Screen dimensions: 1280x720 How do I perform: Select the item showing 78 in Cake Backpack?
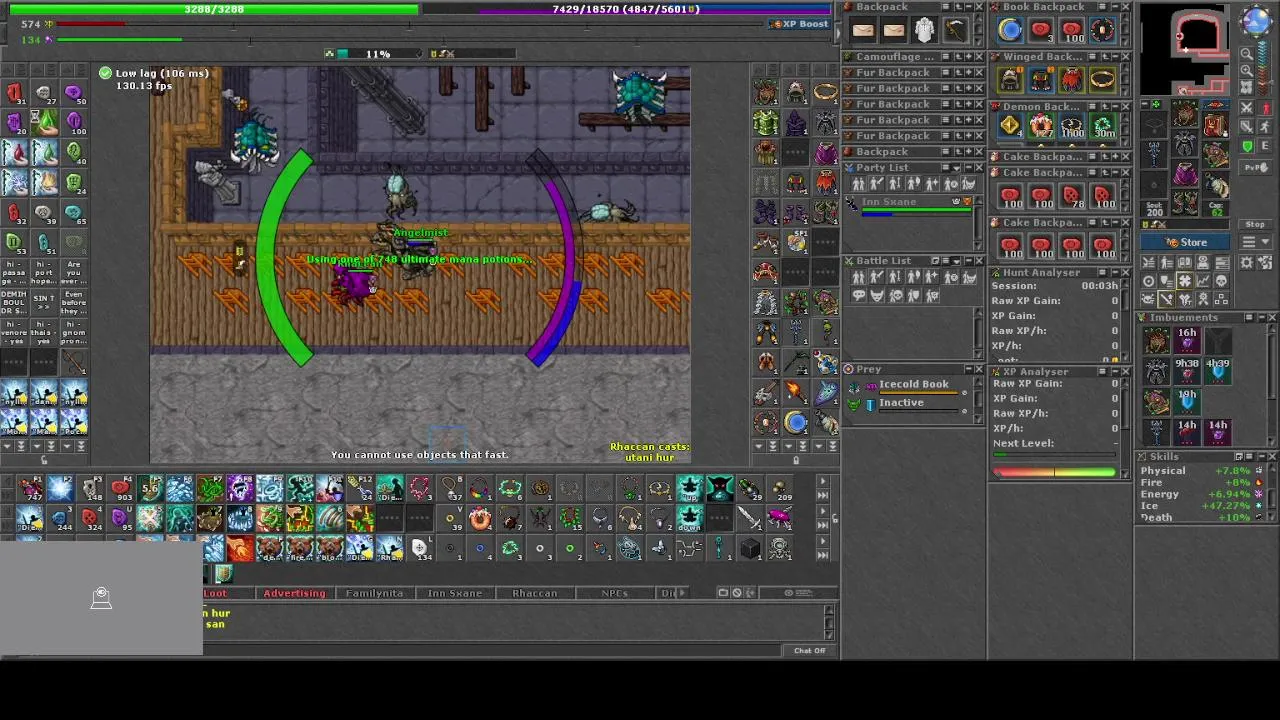(1072, 195)
